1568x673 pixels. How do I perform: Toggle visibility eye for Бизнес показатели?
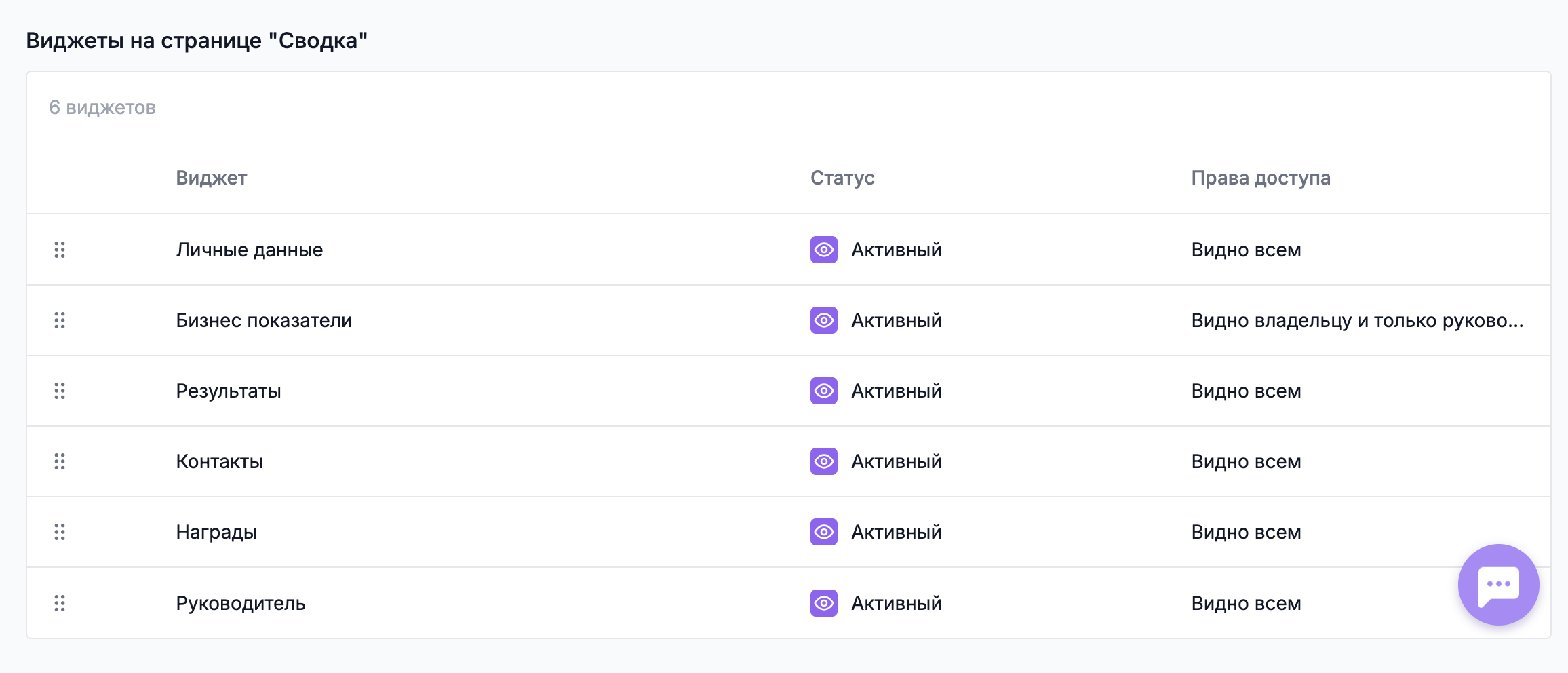824,320
